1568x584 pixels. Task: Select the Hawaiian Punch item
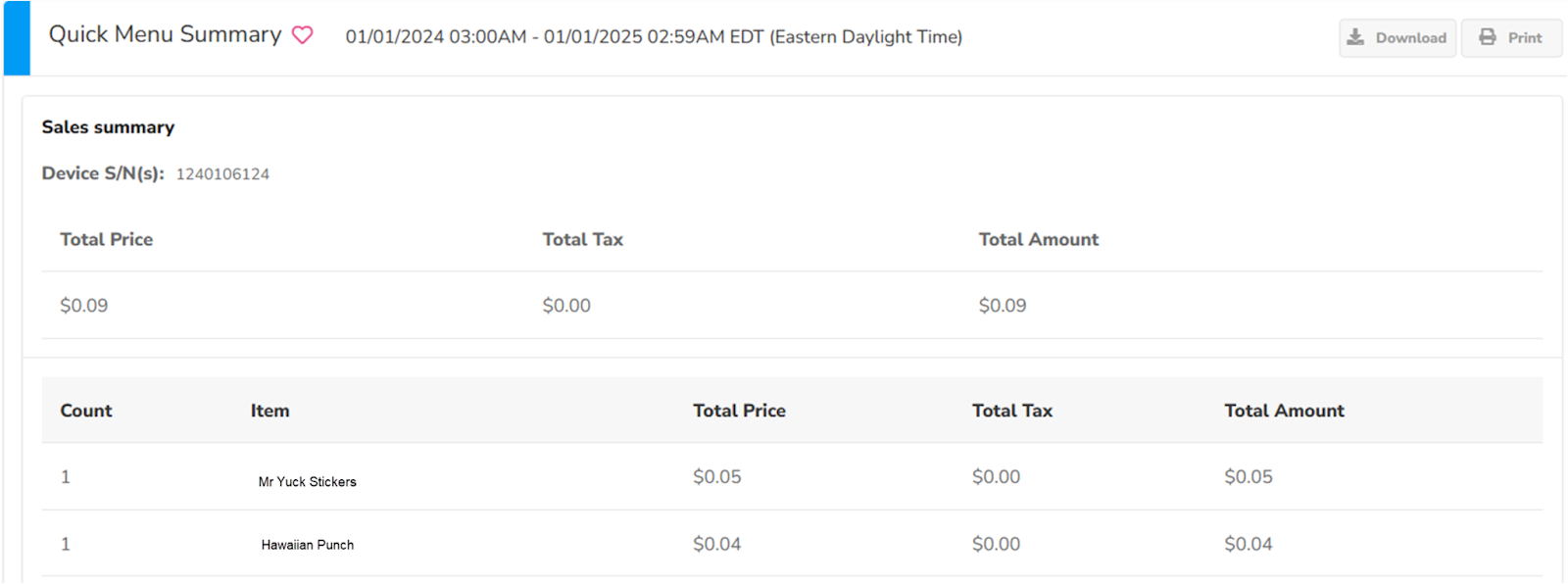[x=307, y=545]
